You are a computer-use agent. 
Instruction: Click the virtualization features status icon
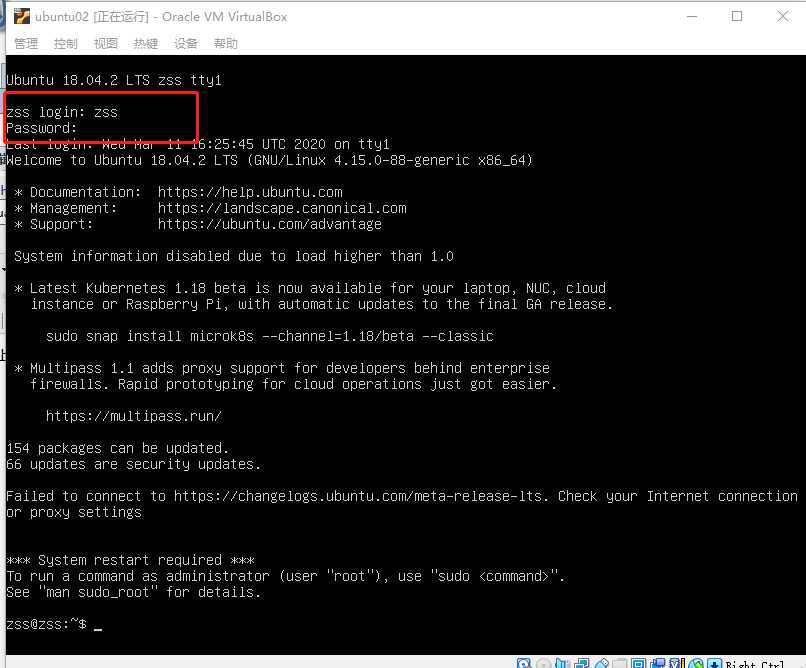point(677,663)
